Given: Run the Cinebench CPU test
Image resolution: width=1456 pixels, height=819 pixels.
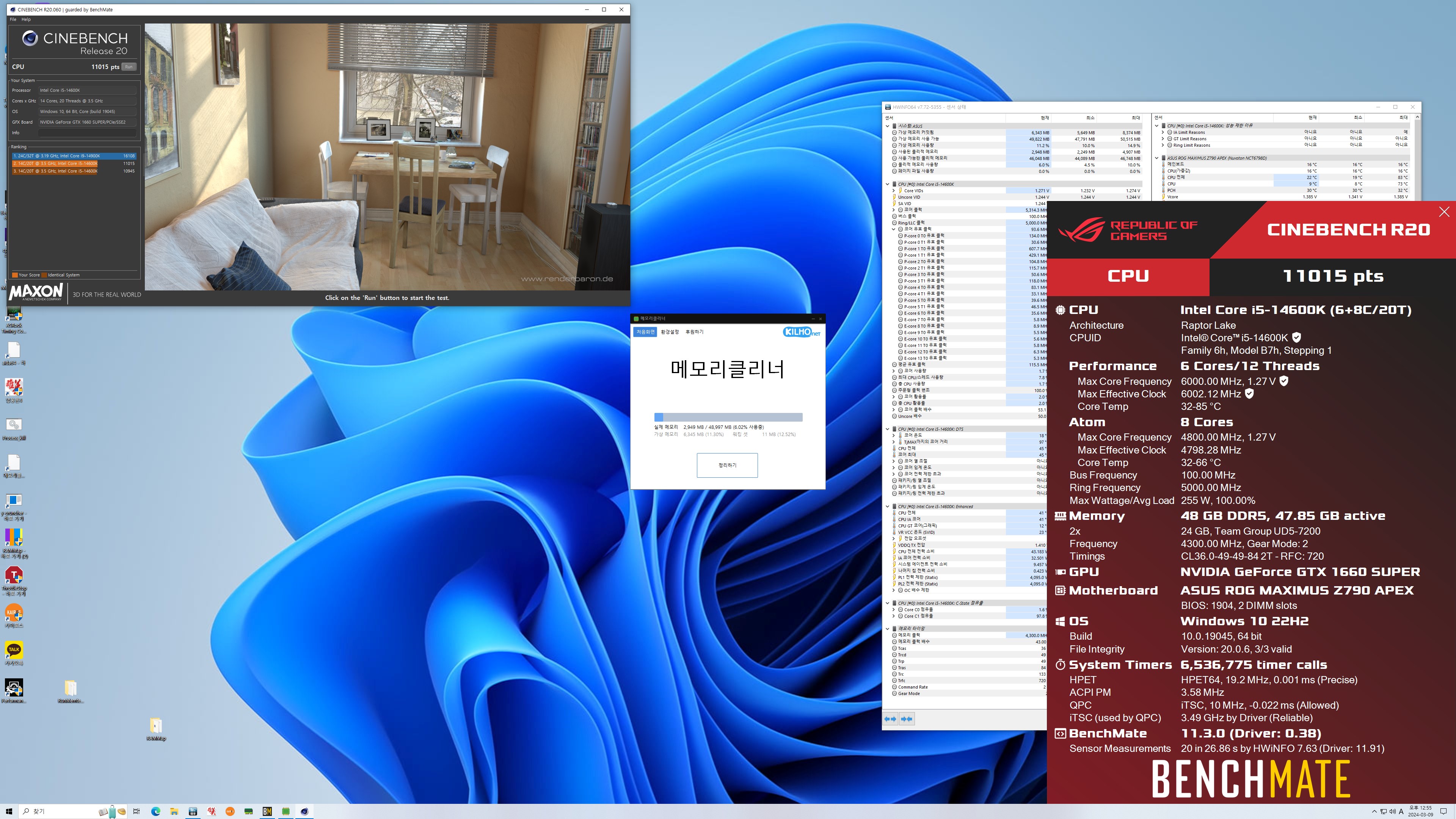Looking at the screenshot, I should tap(129, 67).
